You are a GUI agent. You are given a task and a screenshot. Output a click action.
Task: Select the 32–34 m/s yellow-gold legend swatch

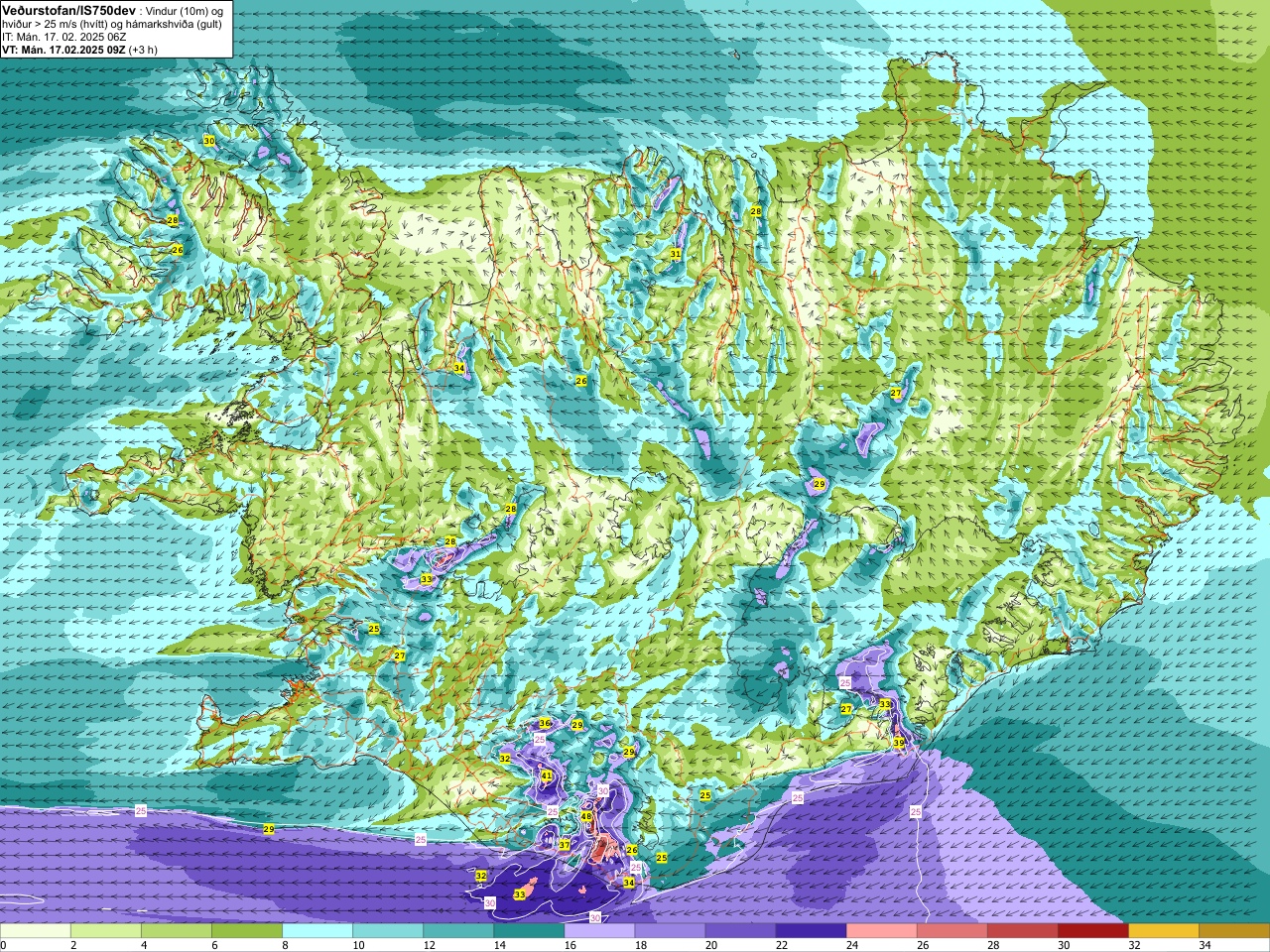tap(1163, 931)
